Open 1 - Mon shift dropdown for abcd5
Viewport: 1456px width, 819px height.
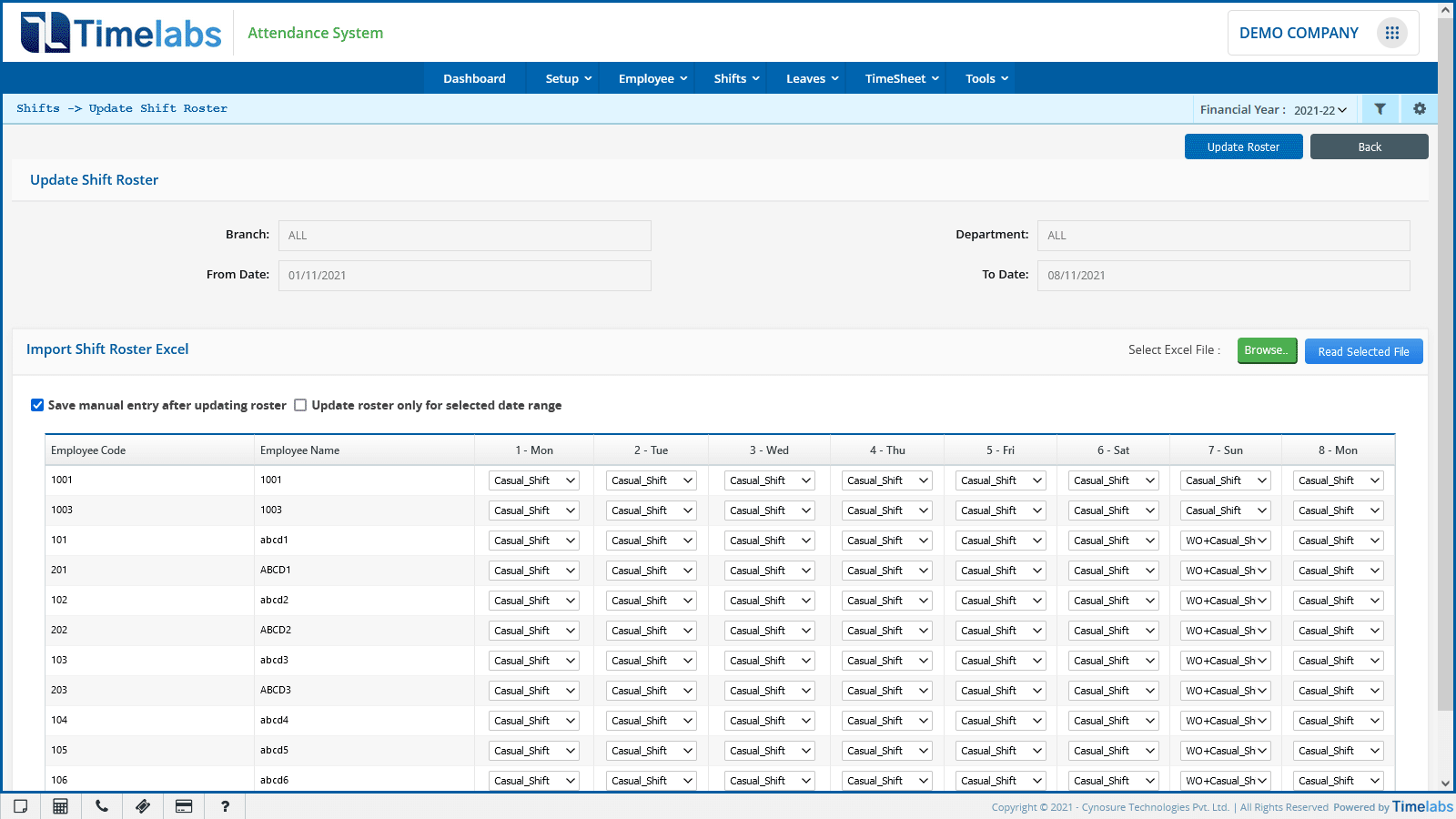(534, 751)
